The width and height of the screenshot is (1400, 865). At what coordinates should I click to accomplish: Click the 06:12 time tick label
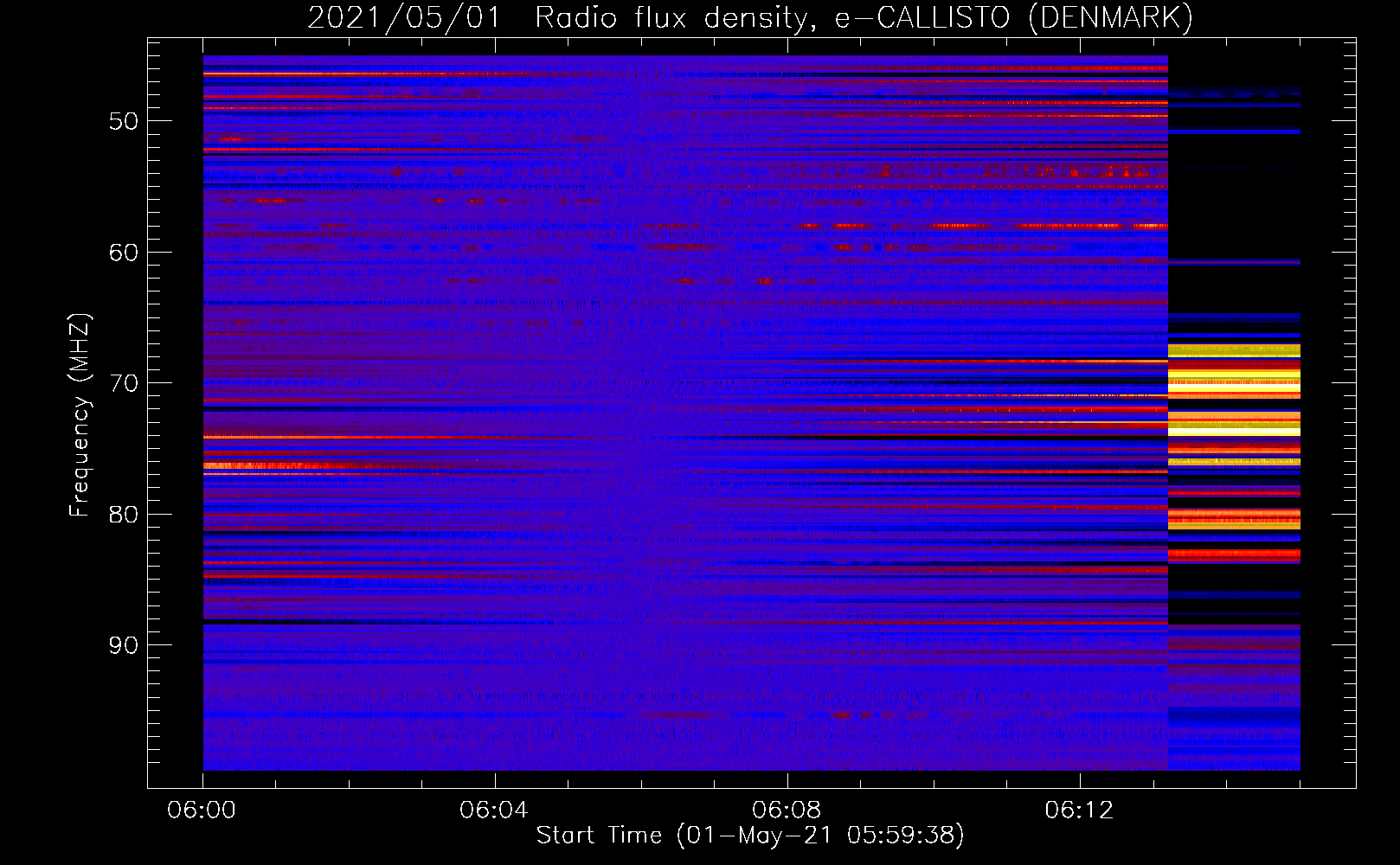coord(1079,811)
